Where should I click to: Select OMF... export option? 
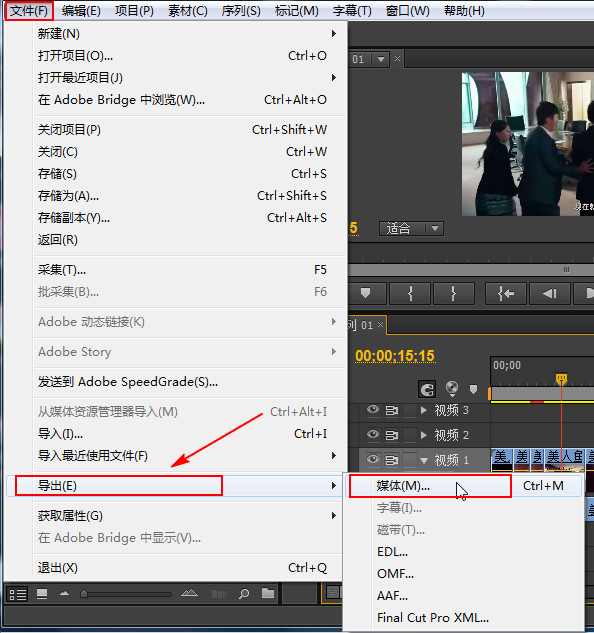tap(465, 574)
